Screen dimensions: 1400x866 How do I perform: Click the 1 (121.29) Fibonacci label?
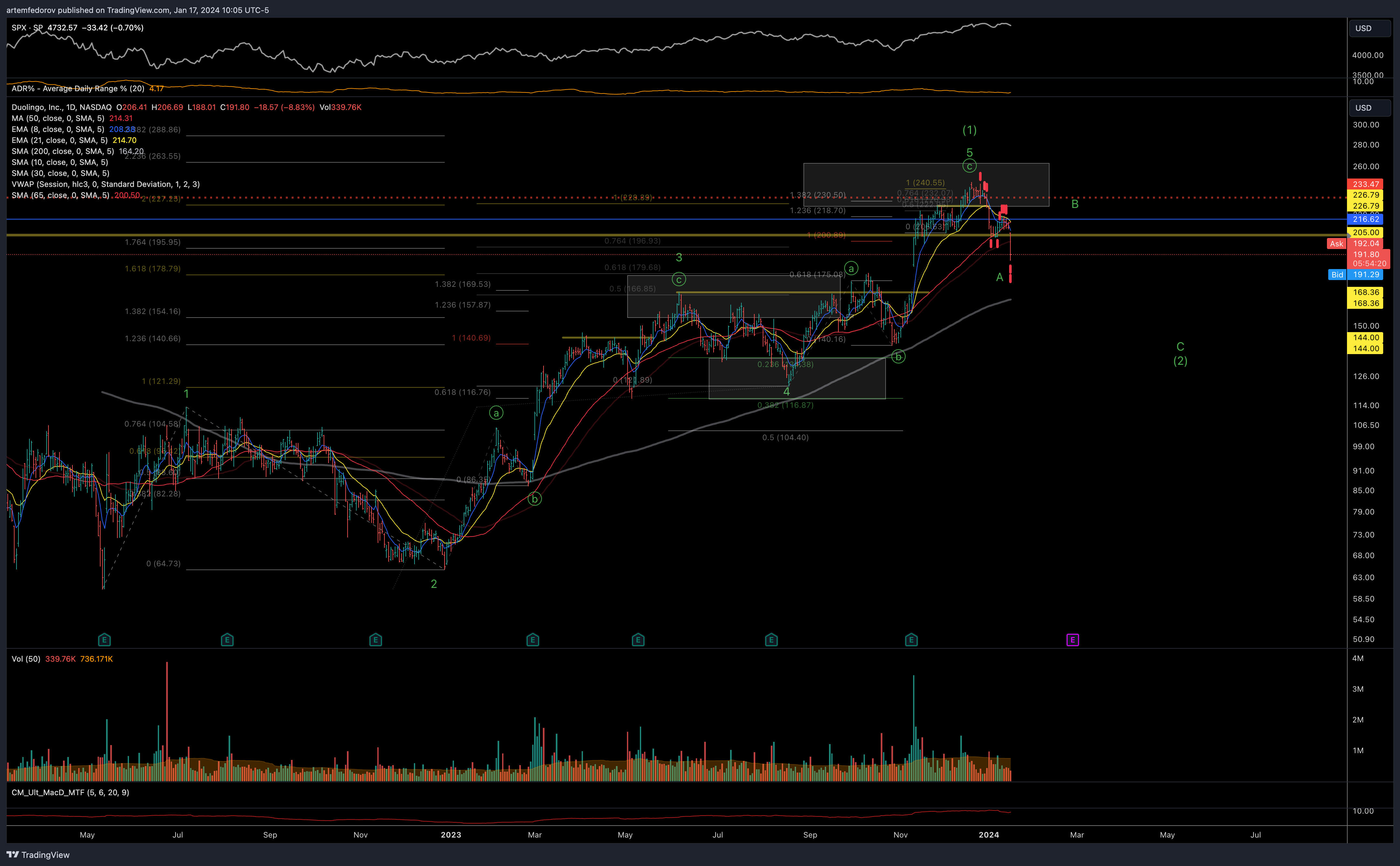(x=161, y=381)
